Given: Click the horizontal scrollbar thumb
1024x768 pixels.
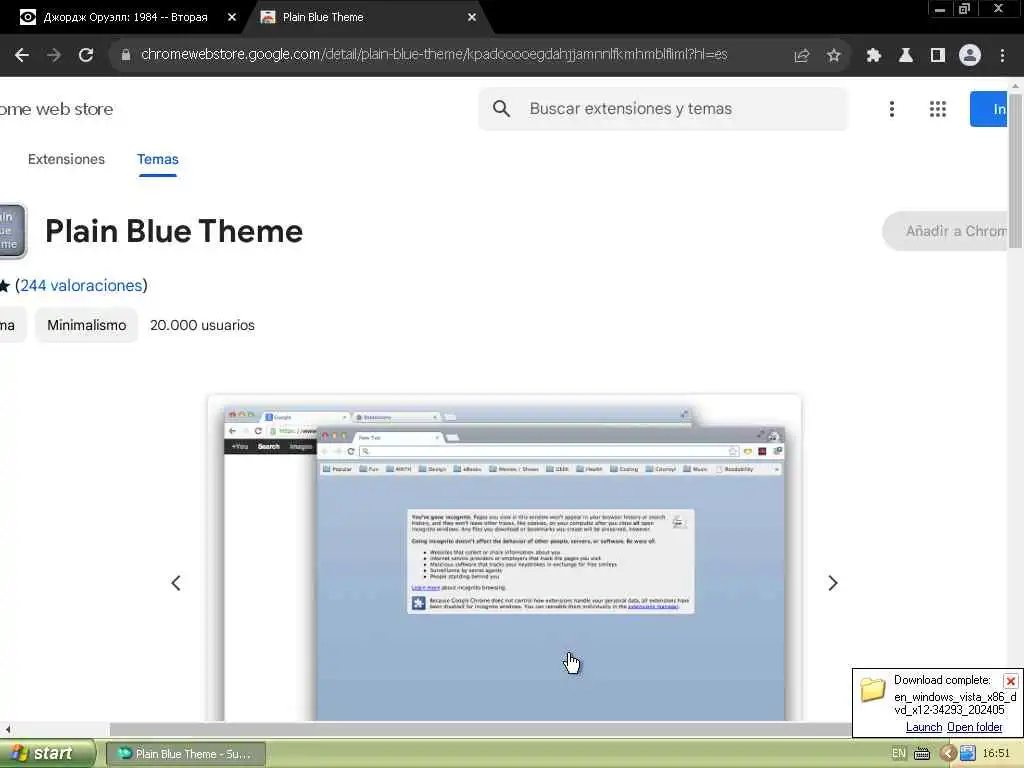Looking at the screenshot, I should coord(480,729).
